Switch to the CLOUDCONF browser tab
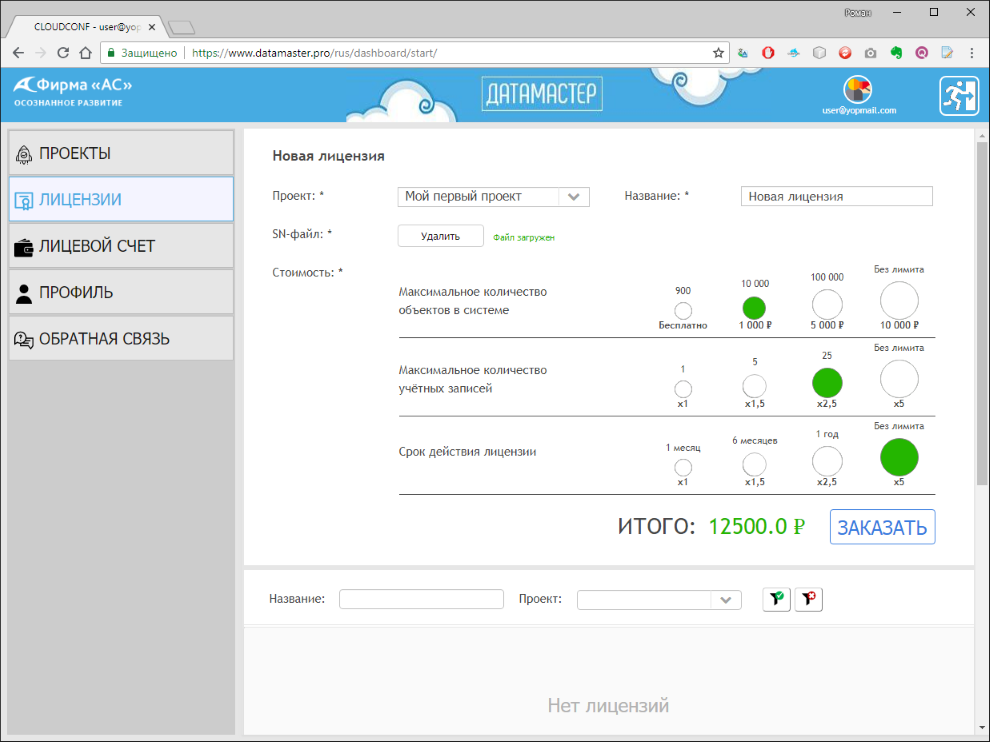The image size is (990, 742). coord(85,27)
